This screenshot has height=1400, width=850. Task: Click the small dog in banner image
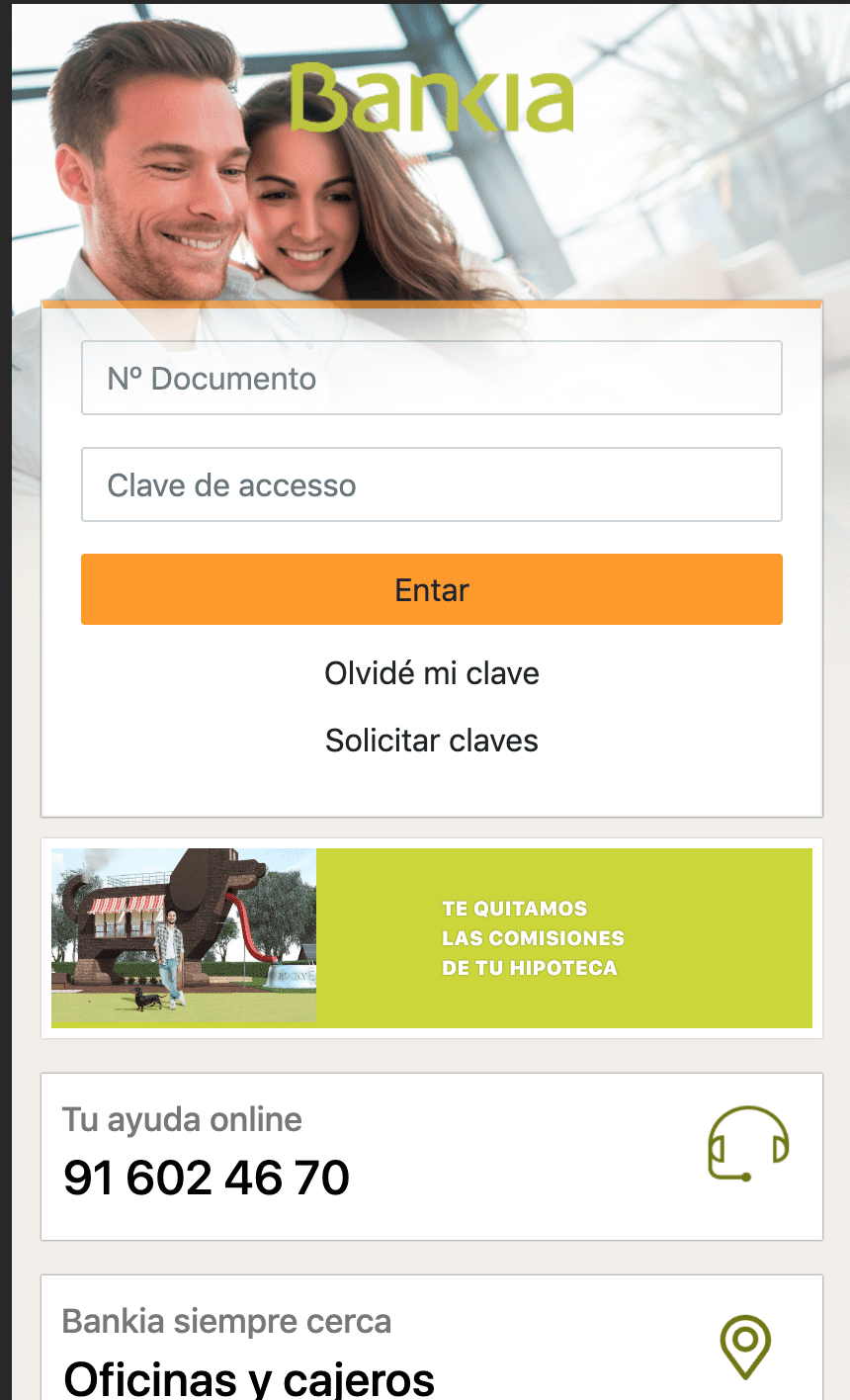pos(148,1000)
